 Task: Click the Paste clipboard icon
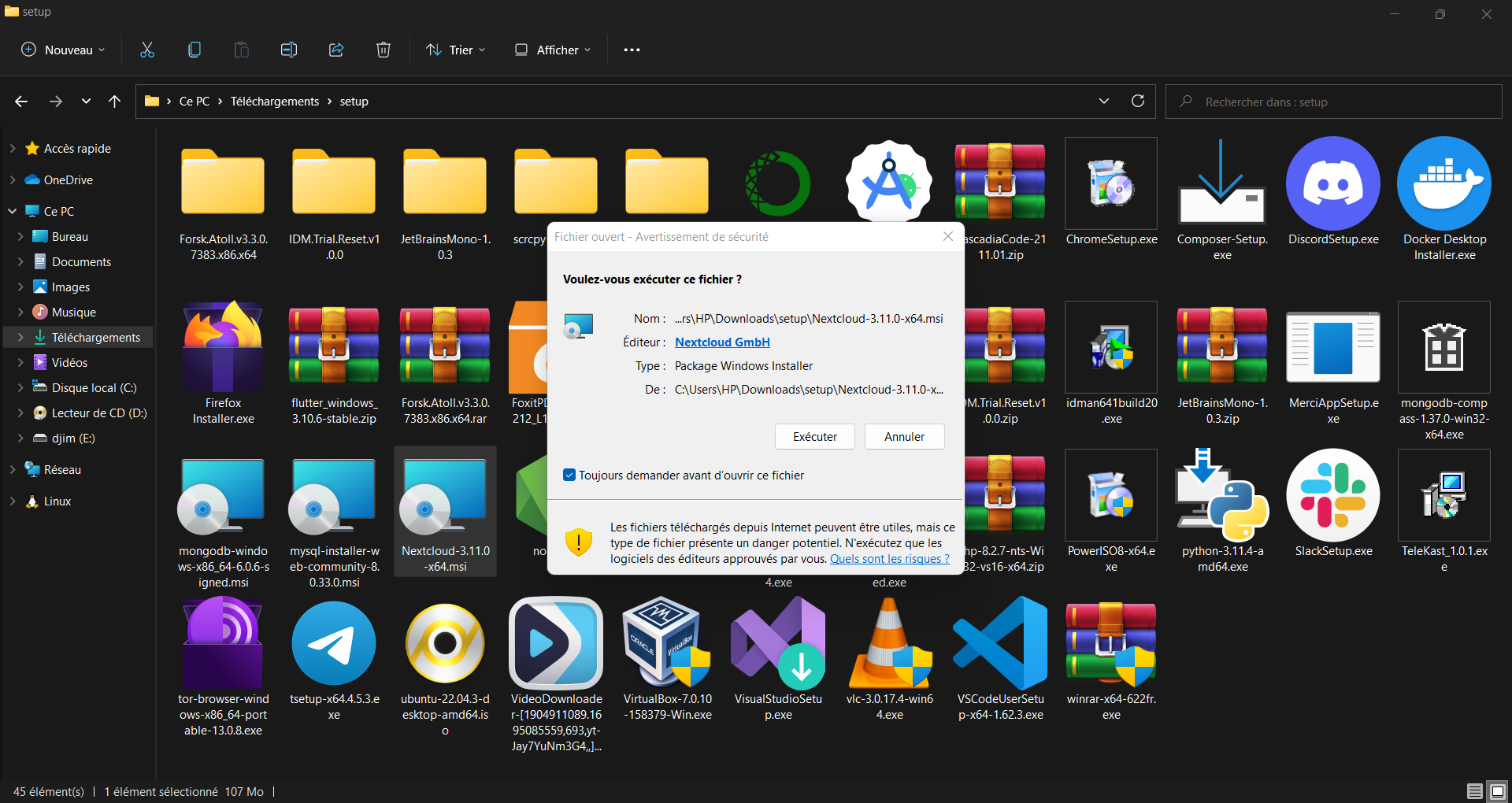(242, 50)
